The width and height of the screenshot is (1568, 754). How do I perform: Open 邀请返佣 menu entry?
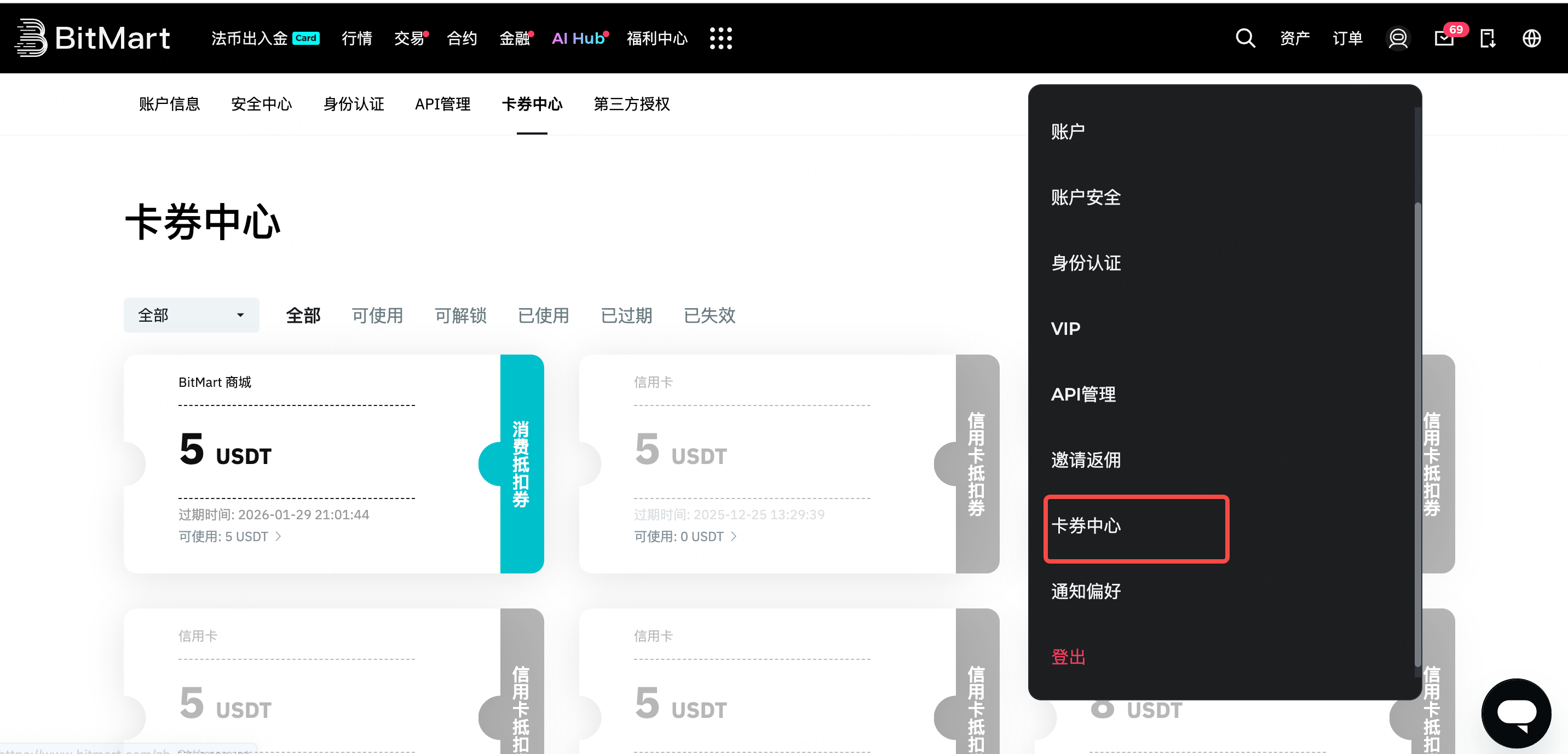pyautogui.click(x=1086, y=460)
